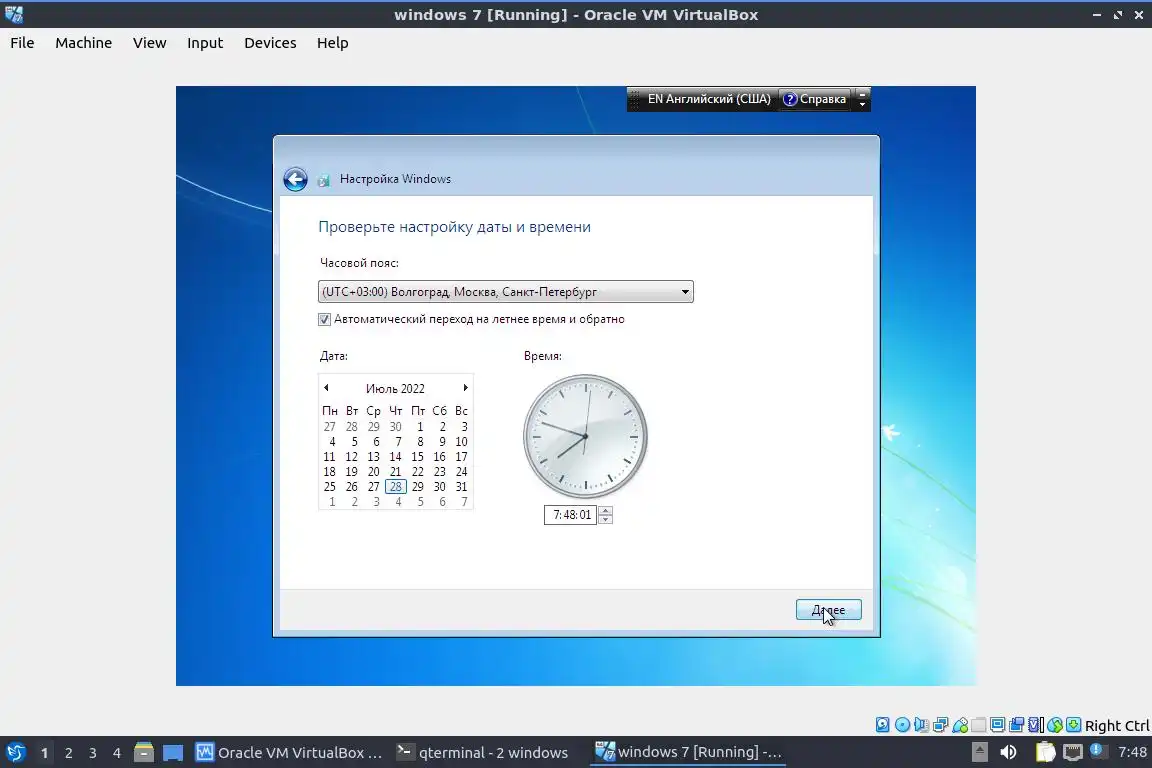Select day 31 in the calendar
This screenshot has width=1152, height=768.
tap(461, 487)
